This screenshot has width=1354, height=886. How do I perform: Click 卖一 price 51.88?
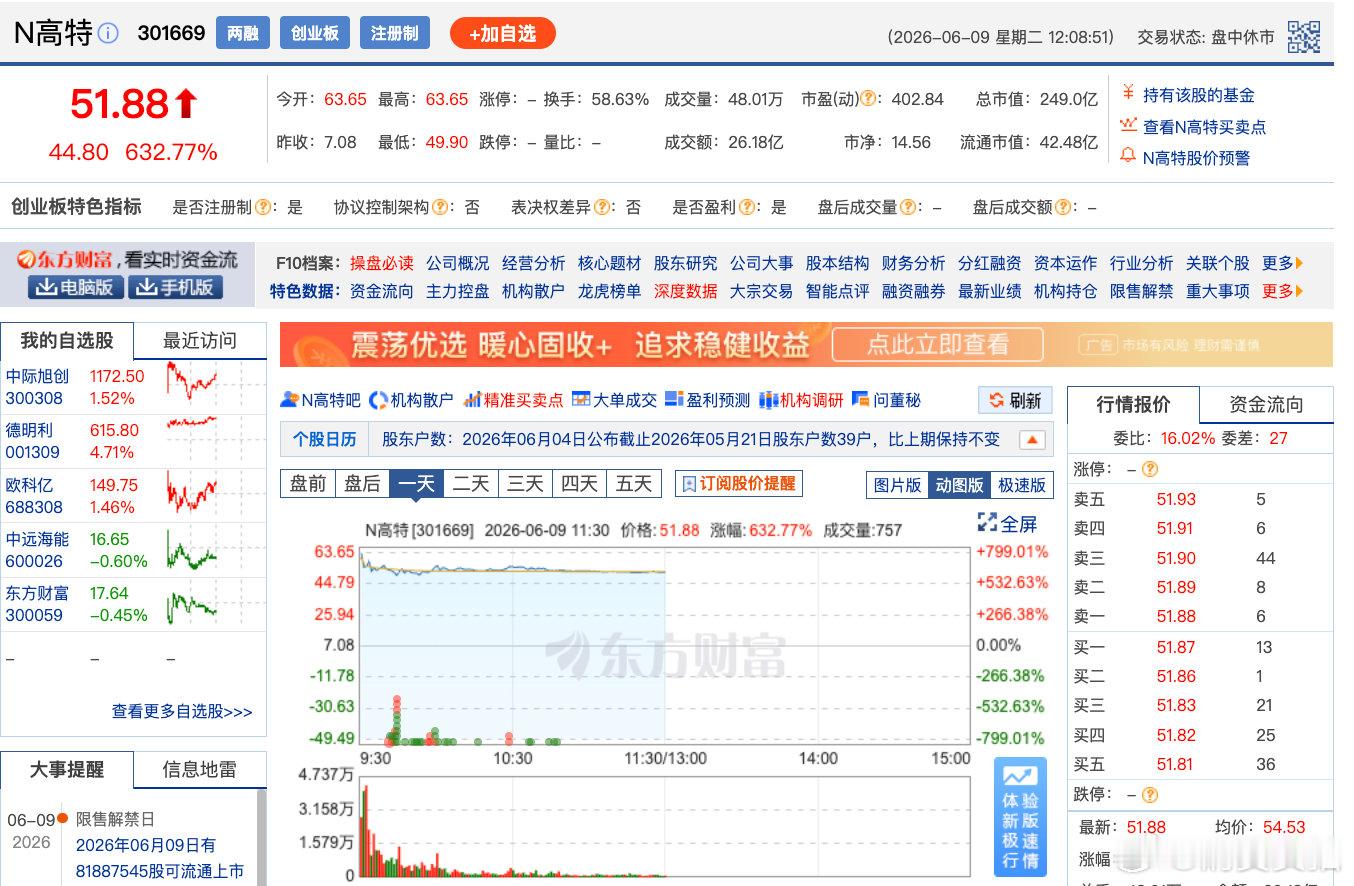click(x=1176, y=616)
